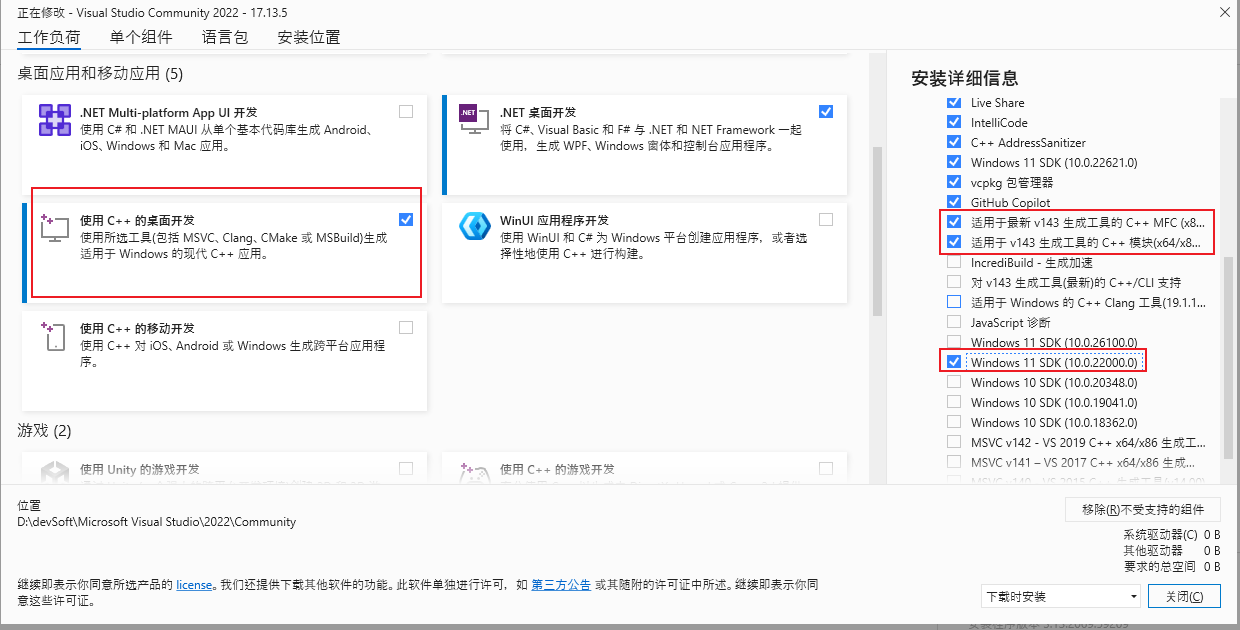Uncheck C++ AddressSanitizer component

tap(954, 143)
